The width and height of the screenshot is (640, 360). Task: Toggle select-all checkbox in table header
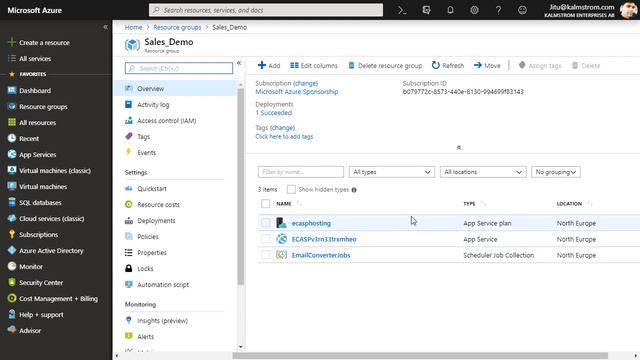click(265, 203)
